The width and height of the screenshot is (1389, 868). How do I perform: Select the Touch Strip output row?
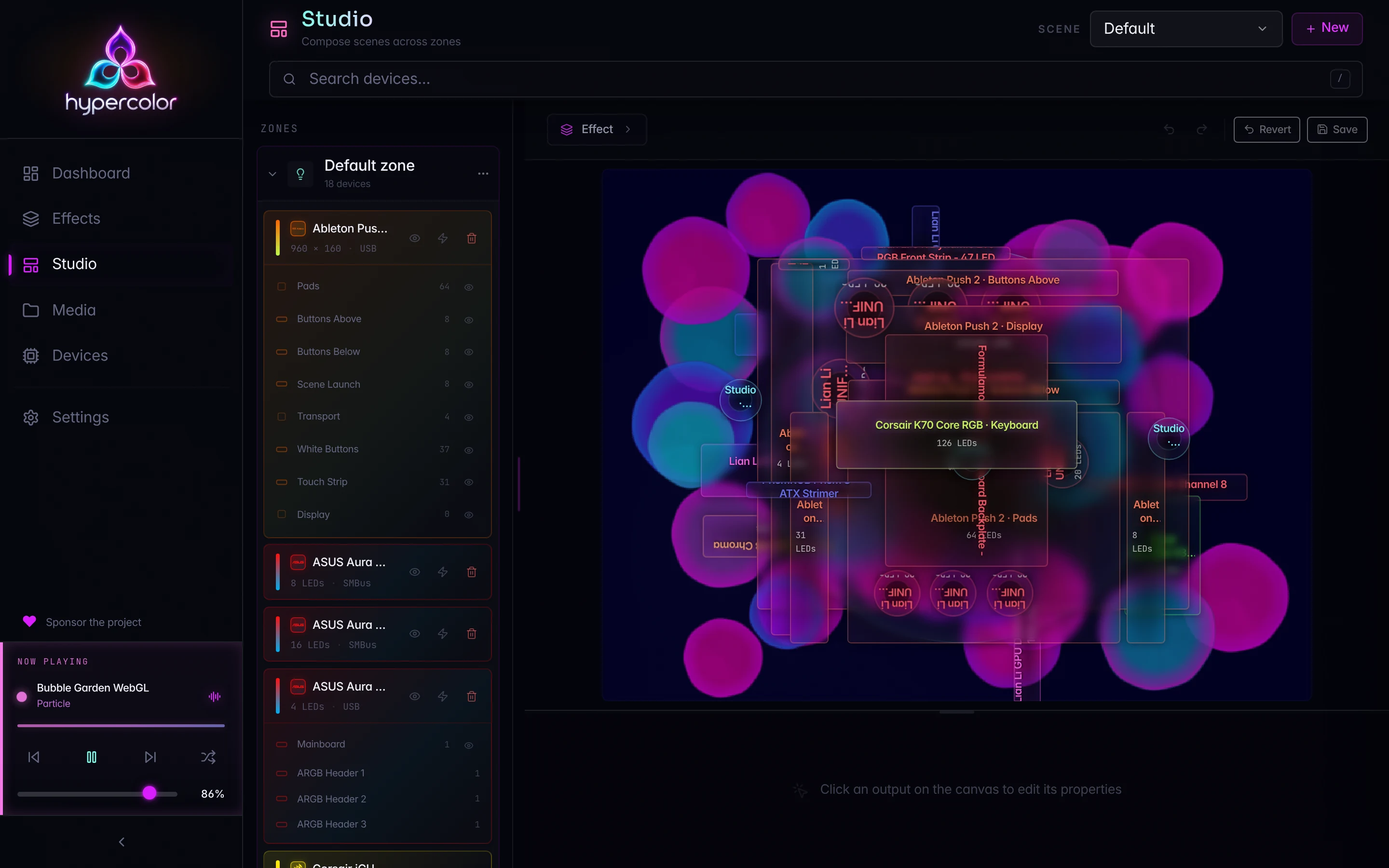tap(377, 482)
